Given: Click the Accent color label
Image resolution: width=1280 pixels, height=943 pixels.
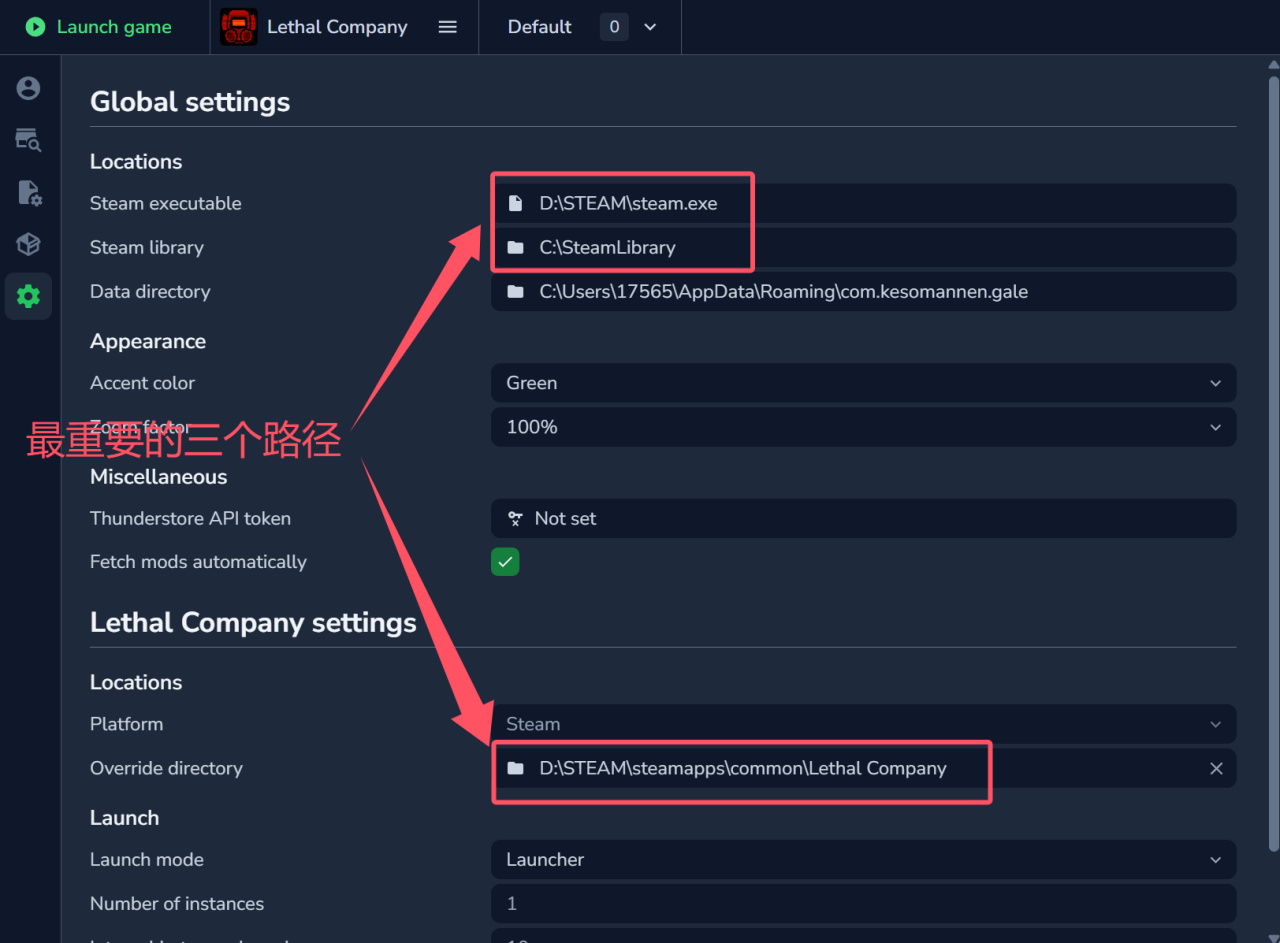Looking at the screenshot, I should pyautogui.click(x=142, y=383).
